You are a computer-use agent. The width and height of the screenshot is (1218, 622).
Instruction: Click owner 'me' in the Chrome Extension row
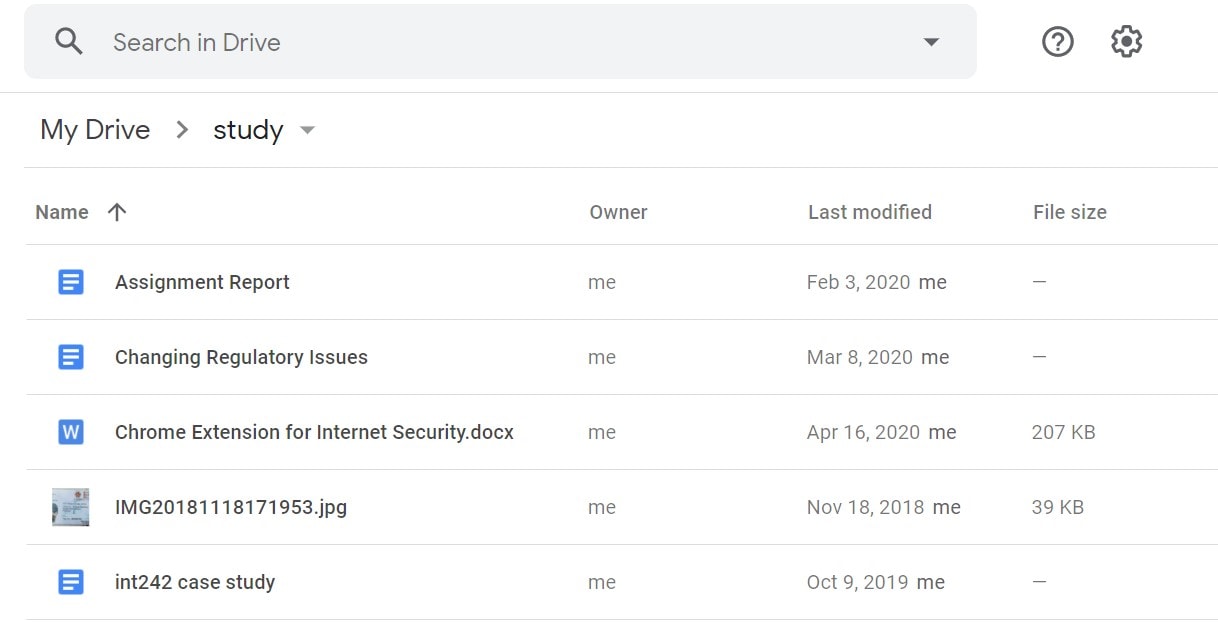(602, 433)
